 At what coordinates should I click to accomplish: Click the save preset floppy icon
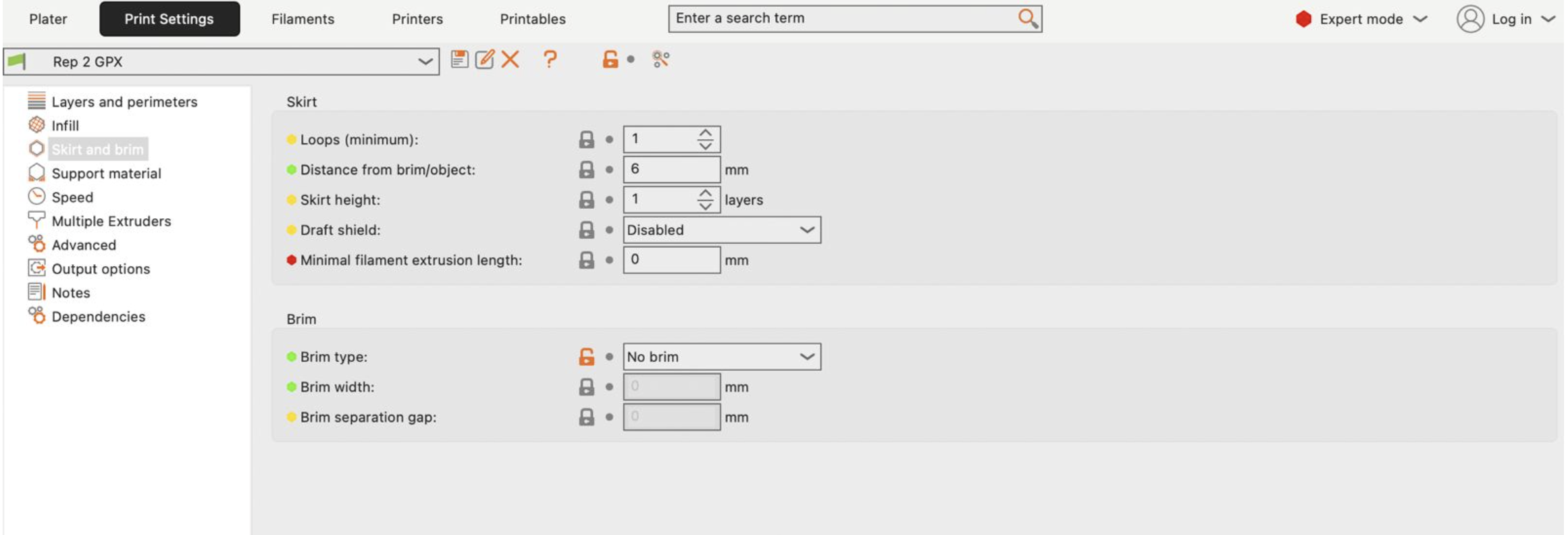tap(460, 59)
